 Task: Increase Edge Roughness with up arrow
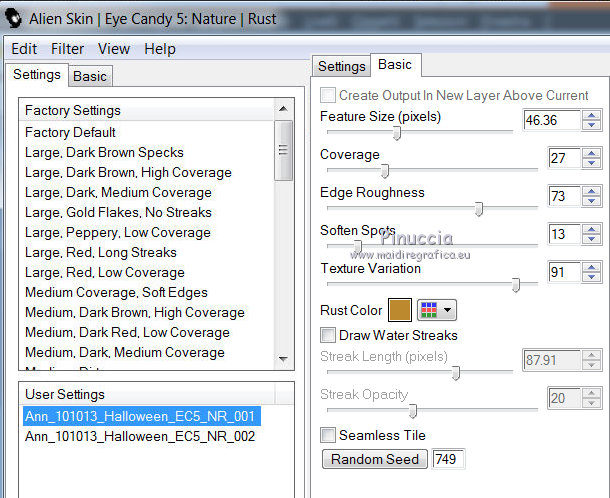(591, 191)
